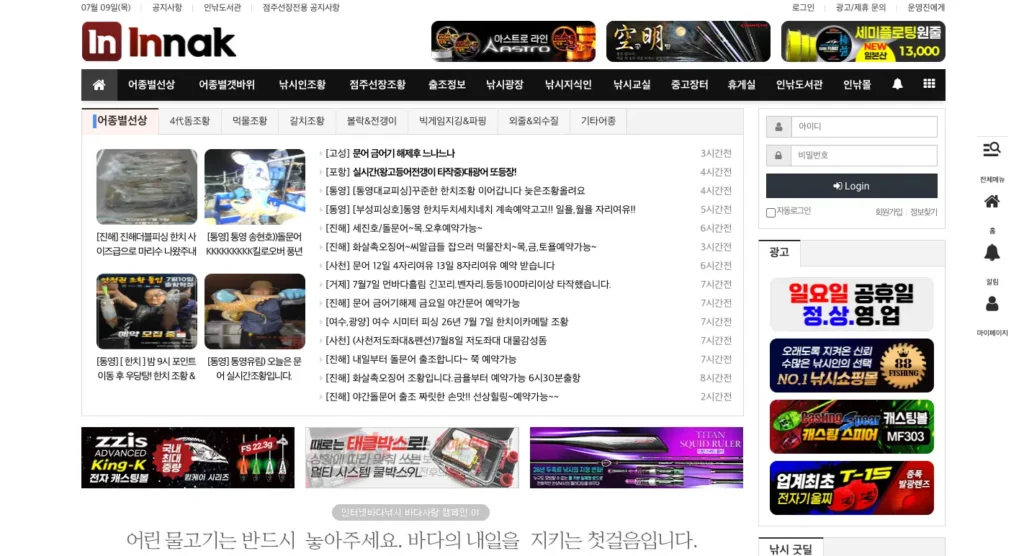Open post [여수,광양] 여수 시미터 피싱
1024x556 pixels.
click(447, 322)
